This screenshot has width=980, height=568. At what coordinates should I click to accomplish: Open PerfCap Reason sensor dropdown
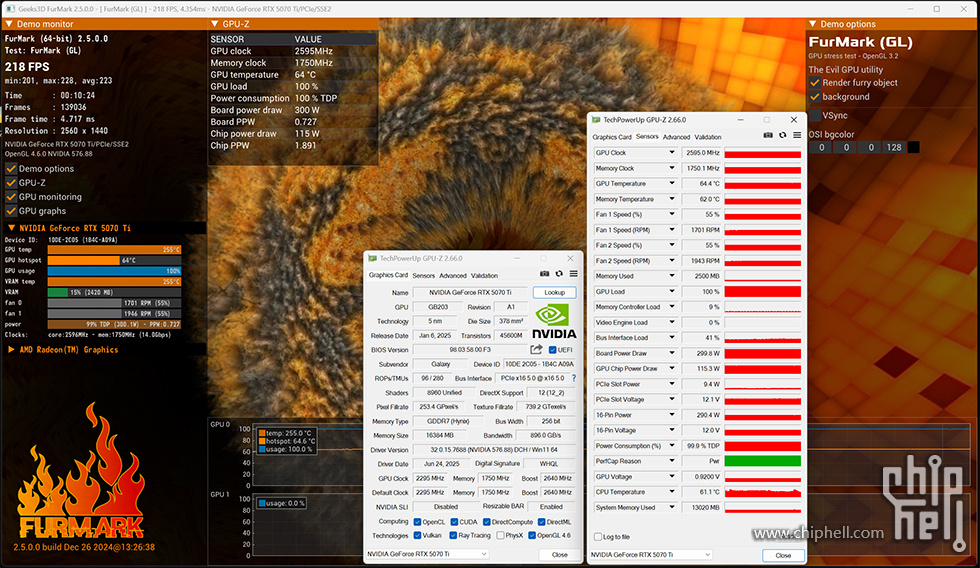coord(672,461)
